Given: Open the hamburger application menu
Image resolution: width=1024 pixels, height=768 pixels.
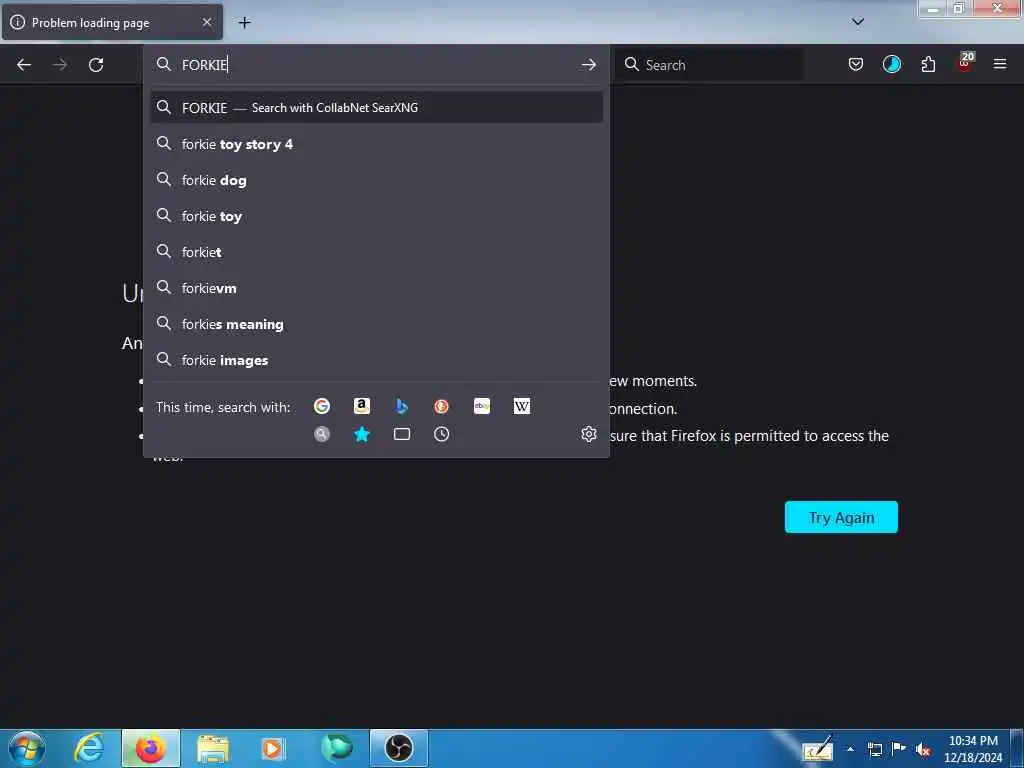Looking at the screenshot, I should [1000, 64].
